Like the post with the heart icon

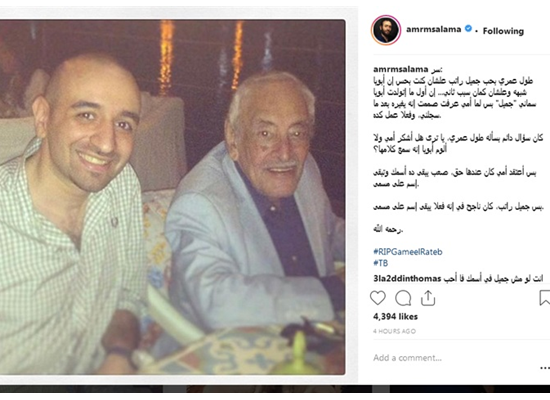click(378, 298)
